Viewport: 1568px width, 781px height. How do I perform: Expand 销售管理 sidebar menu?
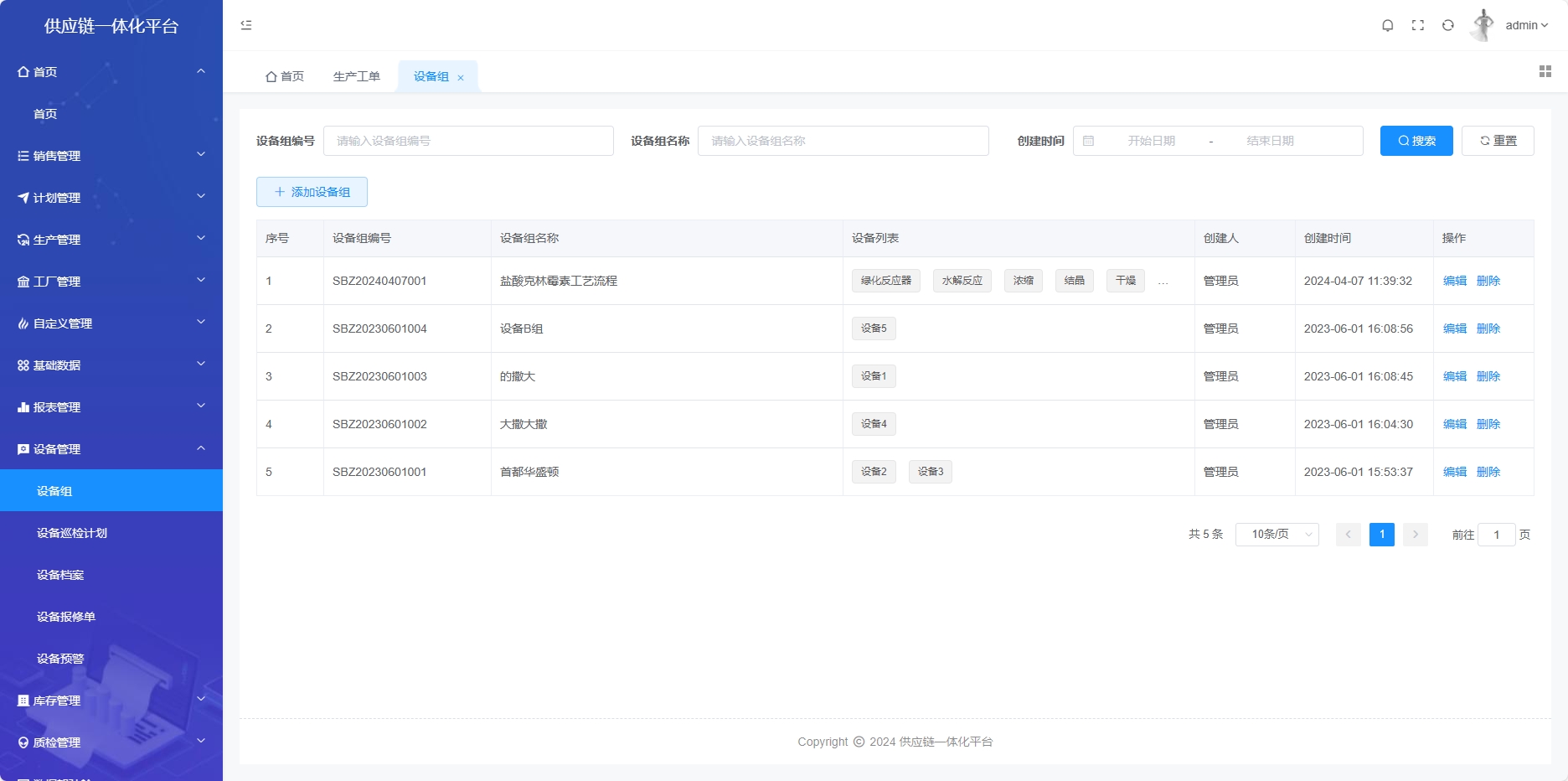click(111, 156)
